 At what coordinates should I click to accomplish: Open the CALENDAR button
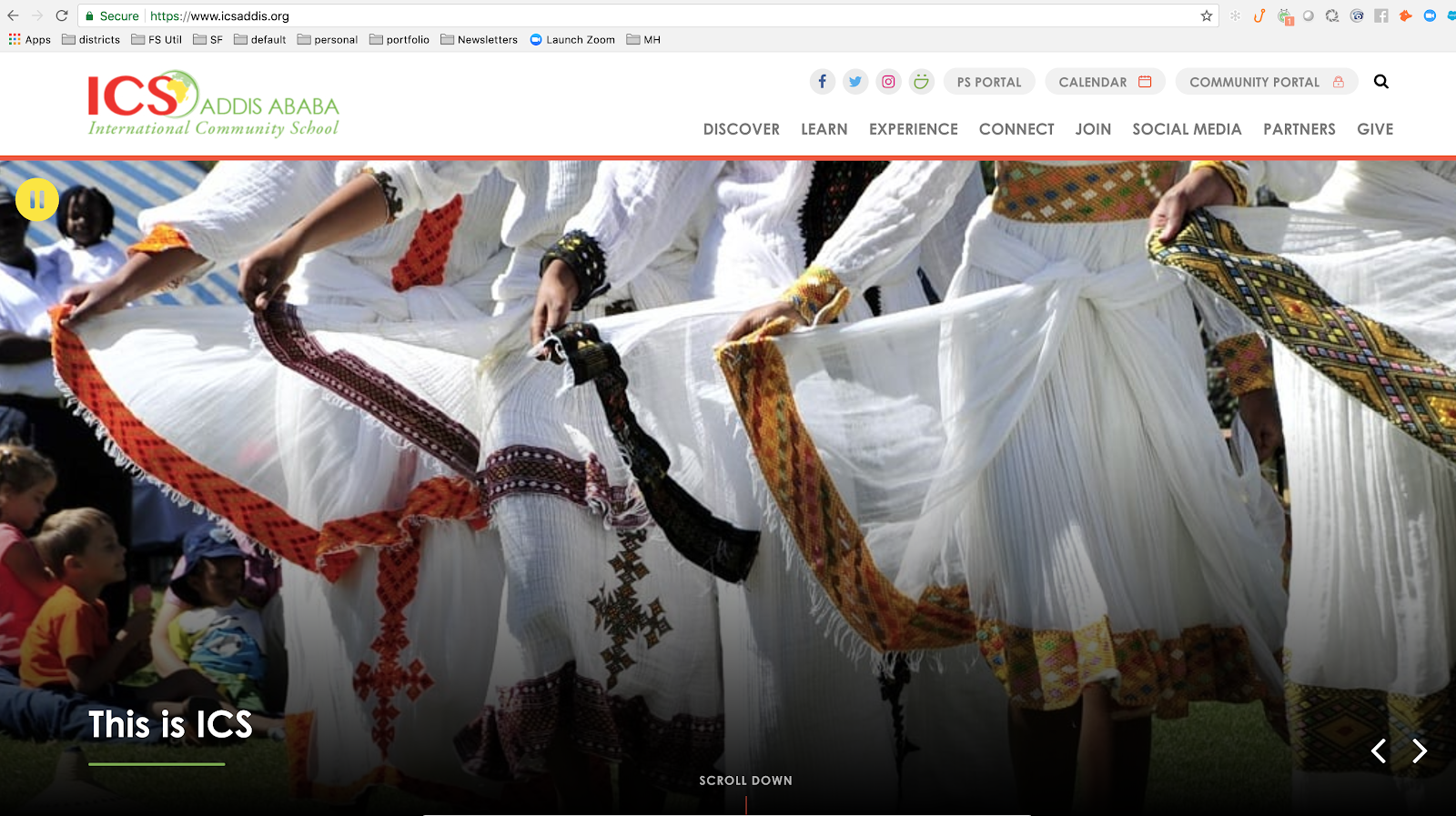1105,82
